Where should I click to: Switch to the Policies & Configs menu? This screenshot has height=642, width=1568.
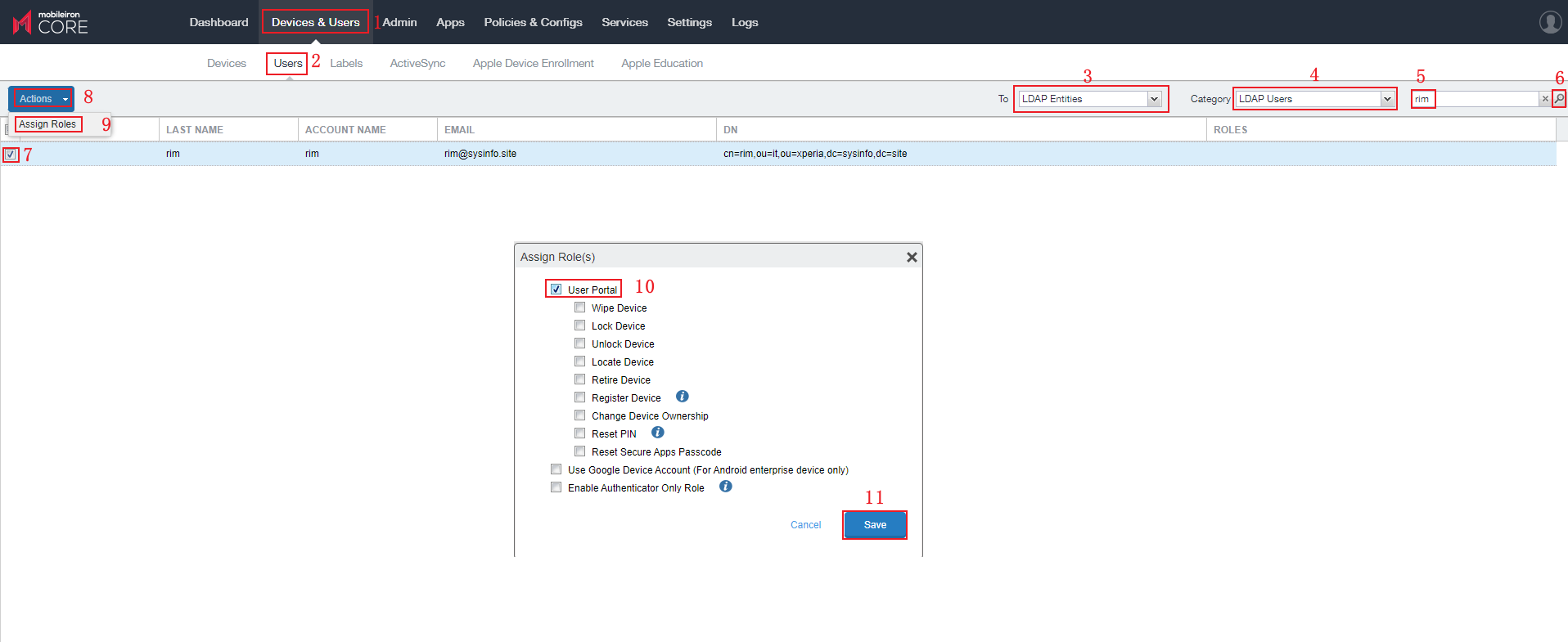coord(533,22)
